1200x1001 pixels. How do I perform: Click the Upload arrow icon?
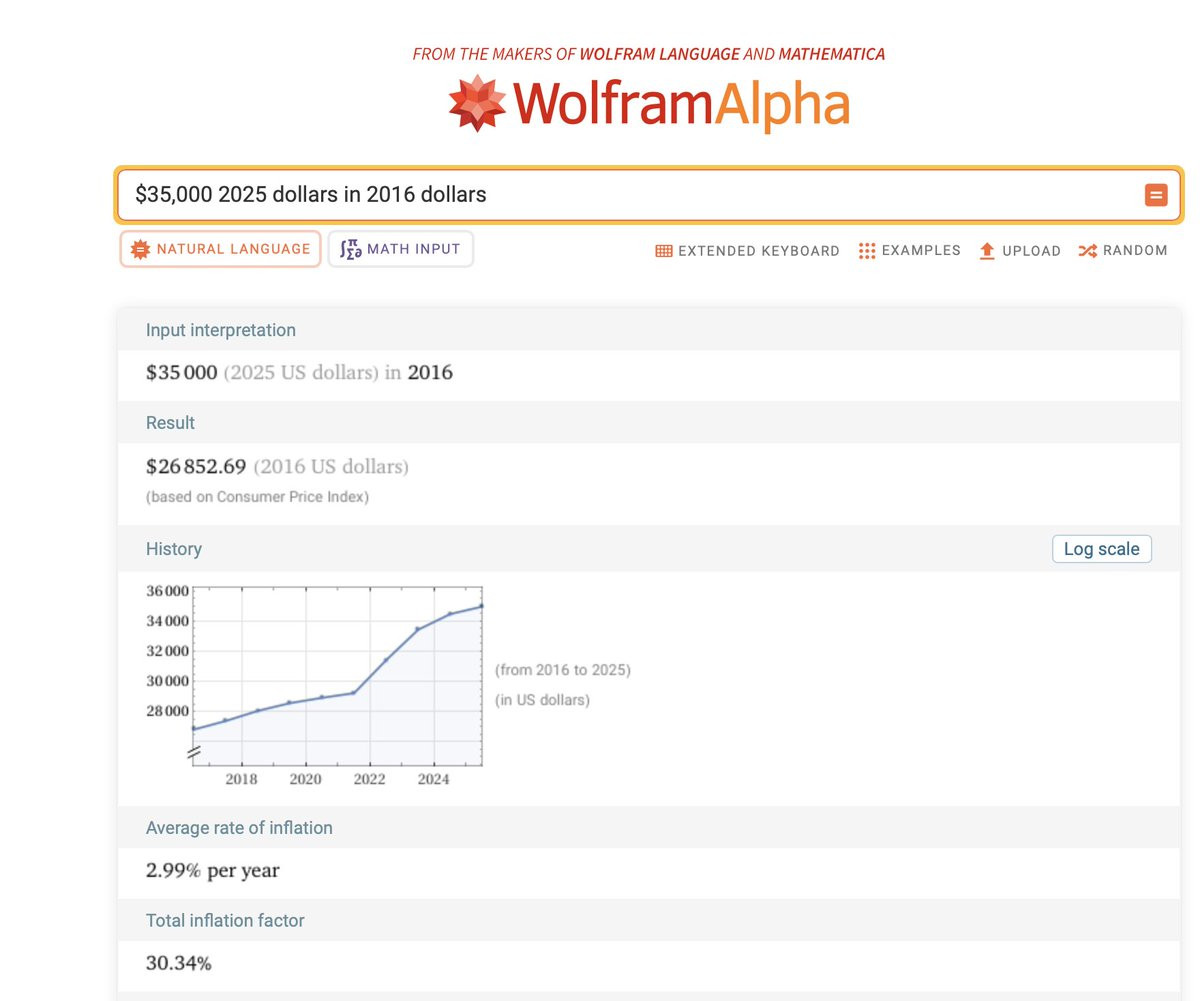click(987, 251)
